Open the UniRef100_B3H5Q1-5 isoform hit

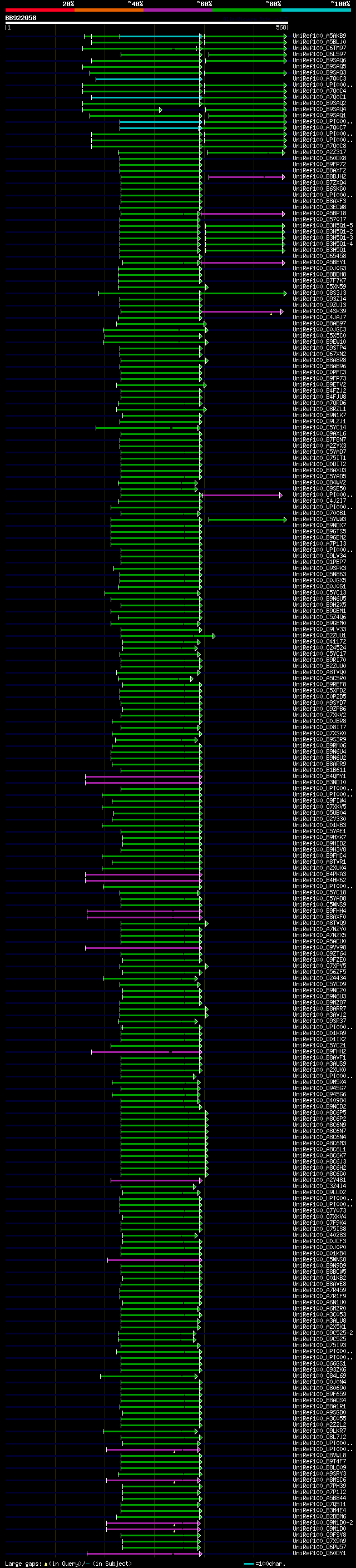[x=323, y=226]
